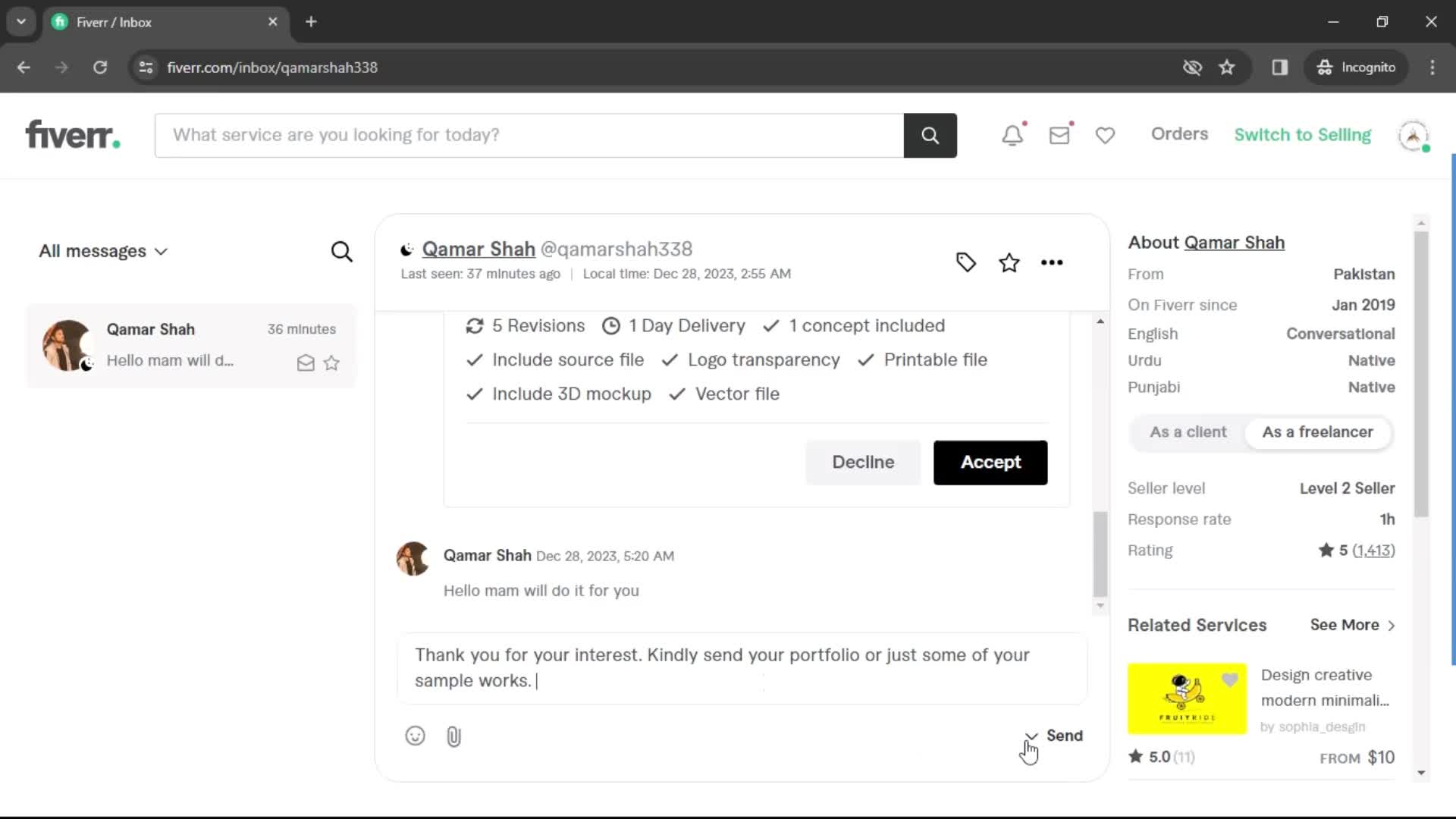Click the bookmark/tag icon on conversation
Screen dimensions: 1456x819
tap(965, 263)
